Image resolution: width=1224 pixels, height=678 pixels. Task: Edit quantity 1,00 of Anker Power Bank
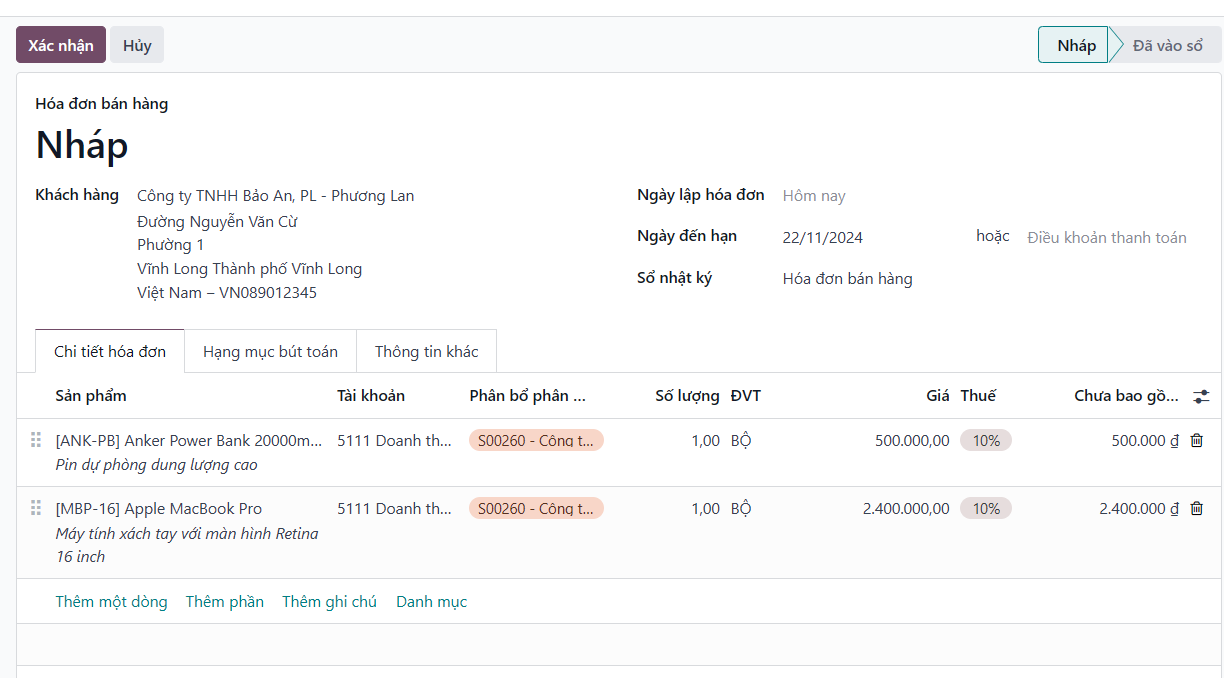(x=705, y=440)
